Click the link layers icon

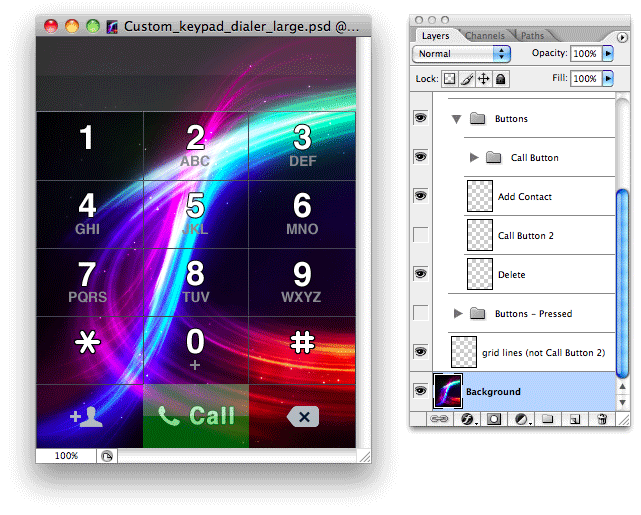tap(439, 419)
